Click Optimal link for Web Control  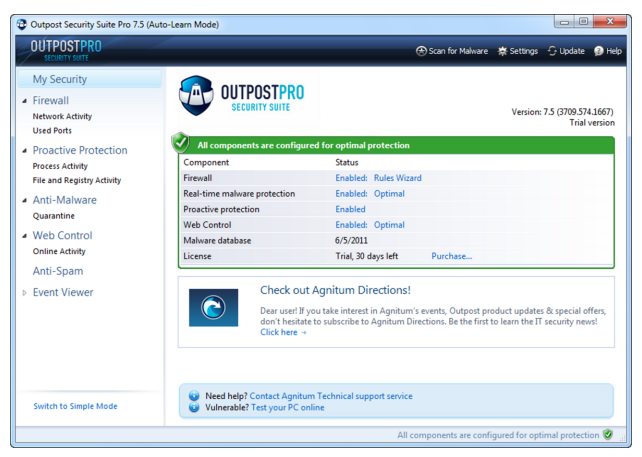tap(389, 225)
